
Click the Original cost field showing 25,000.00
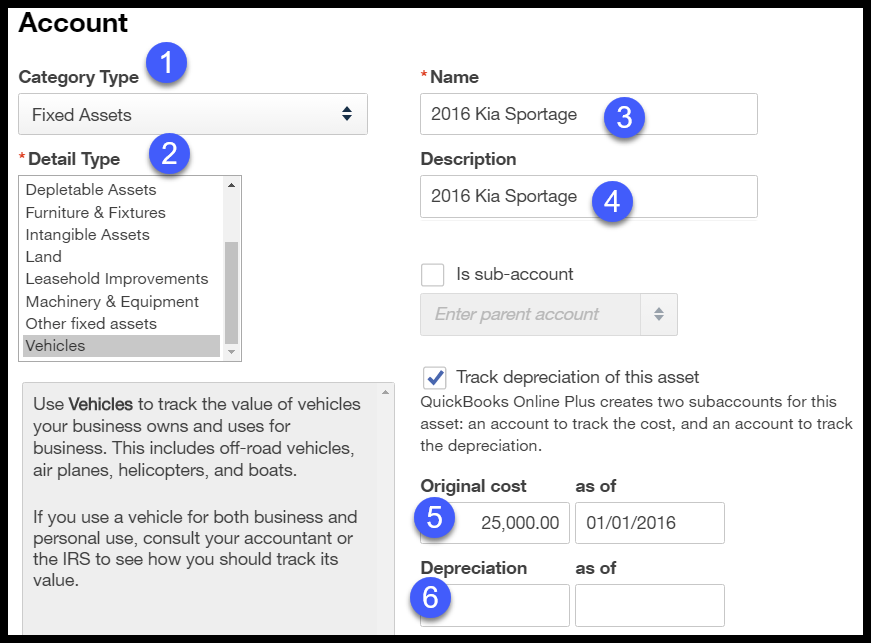(x=495, y=523)
